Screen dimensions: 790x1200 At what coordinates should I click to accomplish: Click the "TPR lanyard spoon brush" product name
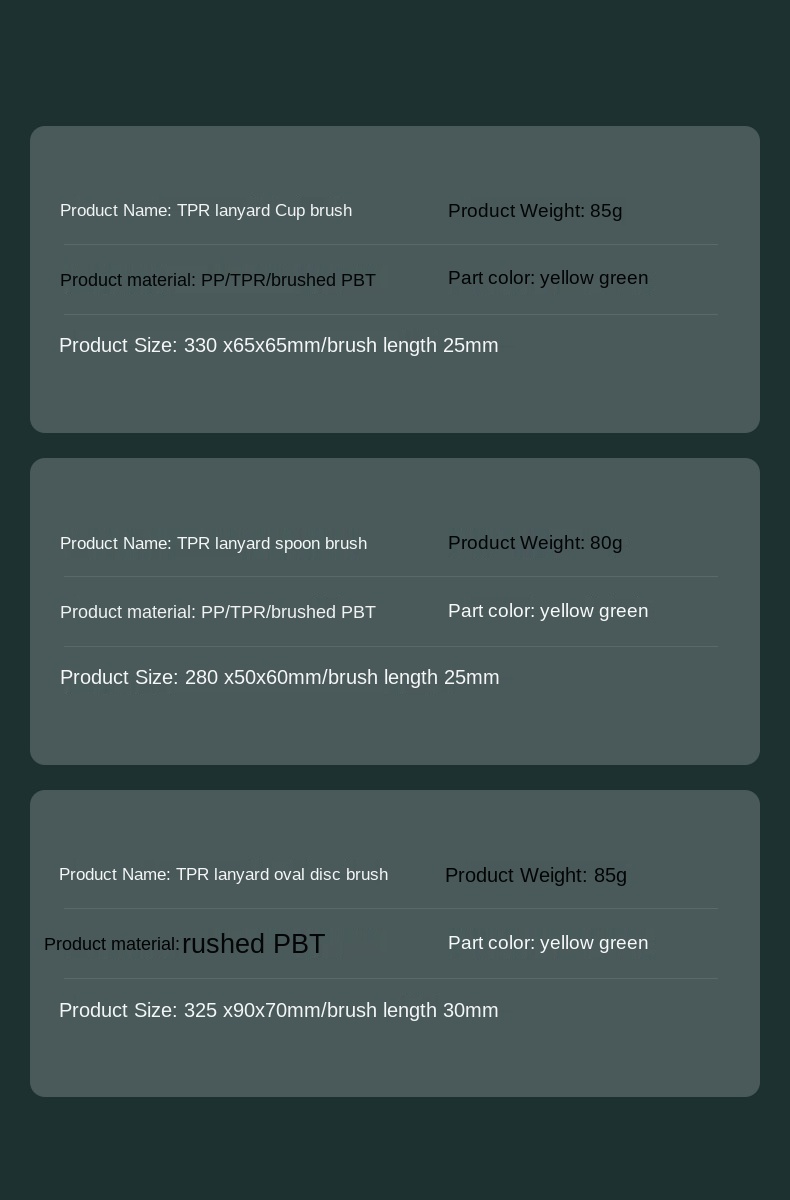pyautogui.click(x=213, y=544)
